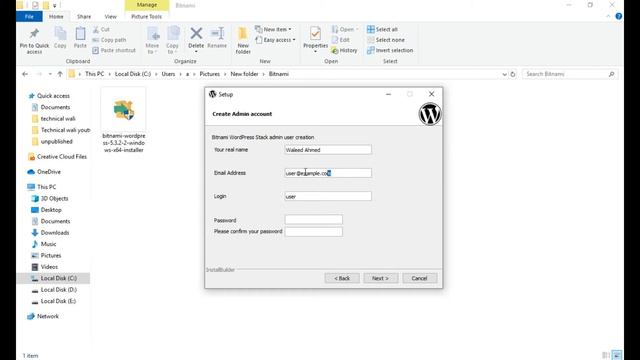Switch to large icons view button
Viewport: 640px width, 360px height.
(617, 355)
